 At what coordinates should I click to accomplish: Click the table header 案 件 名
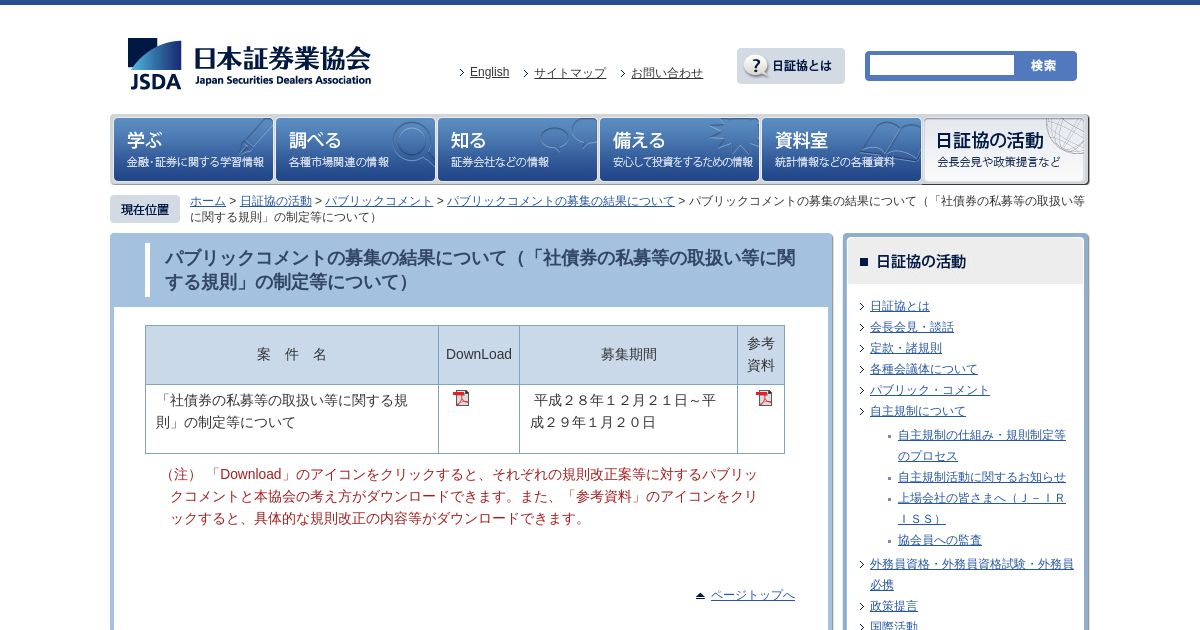tap(292, 355)
